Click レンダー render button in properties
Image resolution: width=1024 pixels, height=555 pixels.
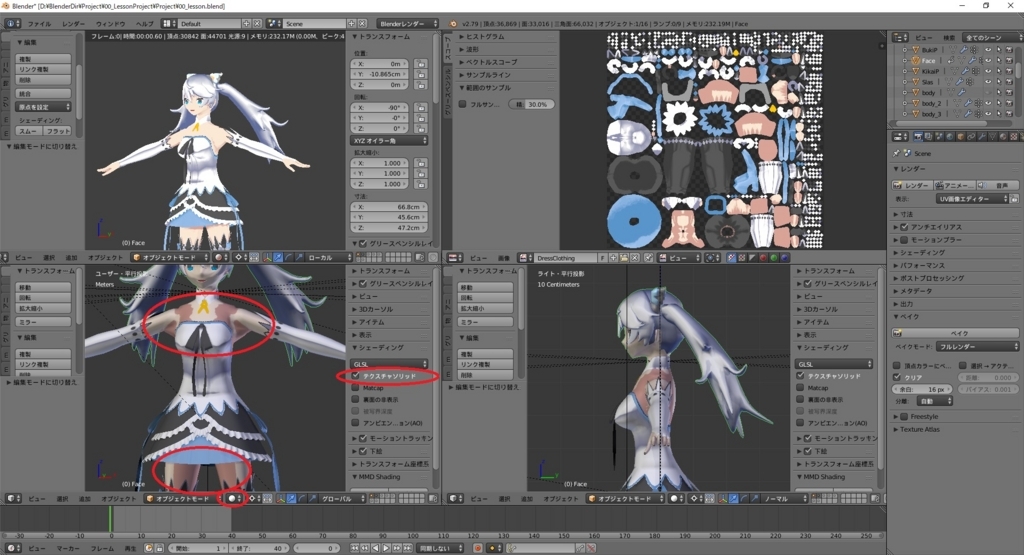(912, 185)
